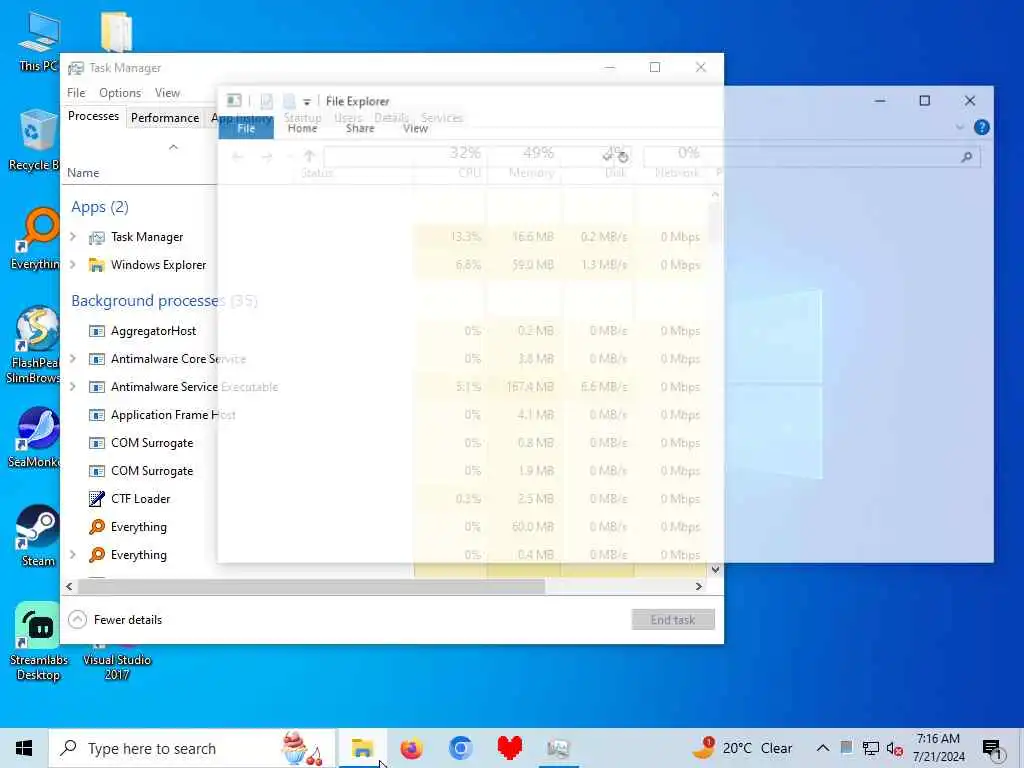Screen dimensions: 1024x768
Task: Expand the Task Manager app row
Action: [x=73, y=236]
